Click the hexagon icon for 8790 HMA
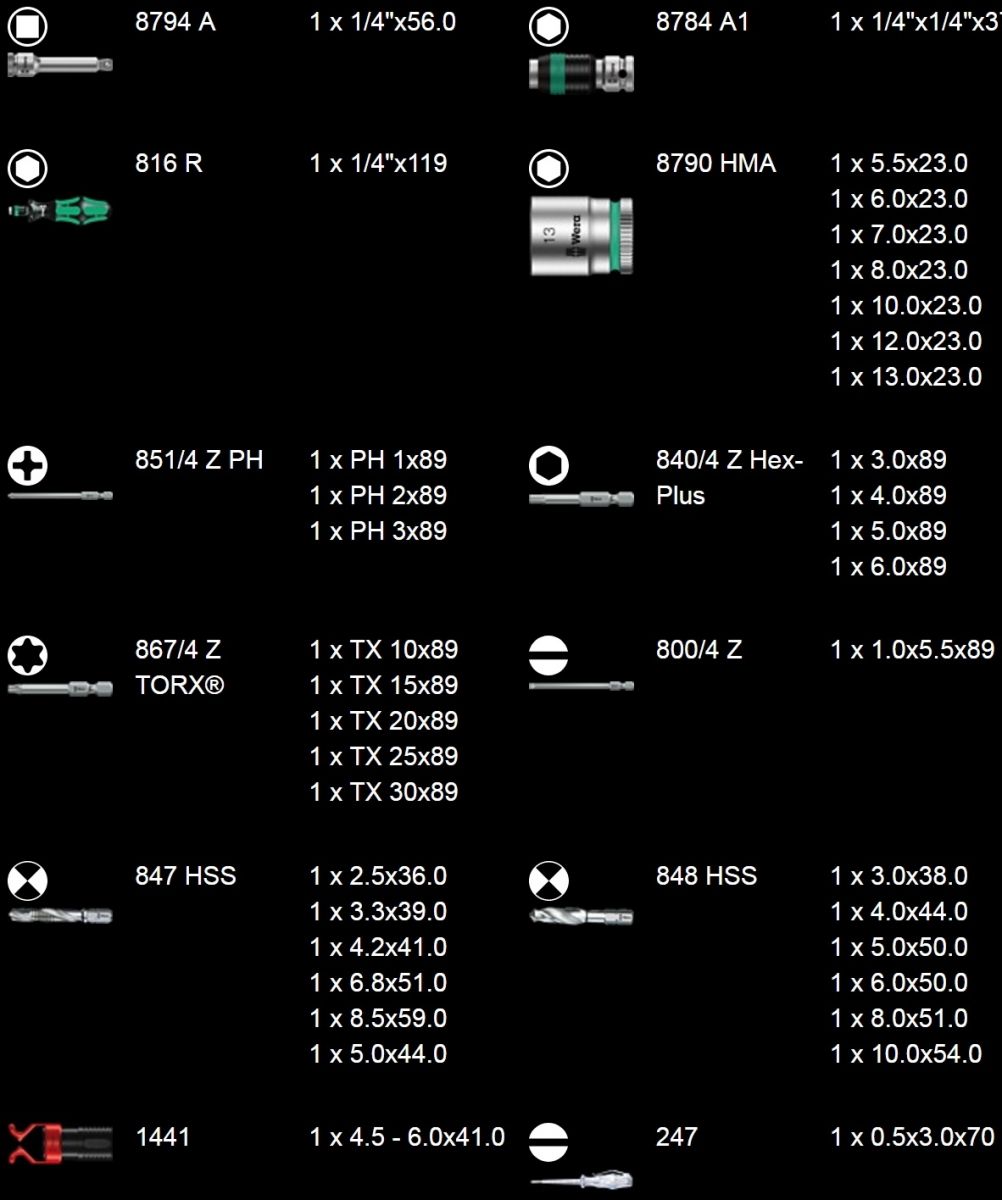 tap(548, 169)
